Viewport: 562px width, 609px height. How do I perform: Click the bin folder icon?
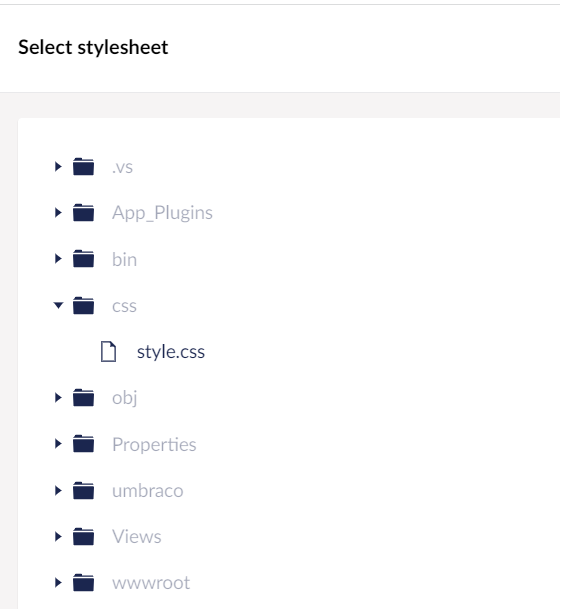pyautogui.click(x=84, y=259)
